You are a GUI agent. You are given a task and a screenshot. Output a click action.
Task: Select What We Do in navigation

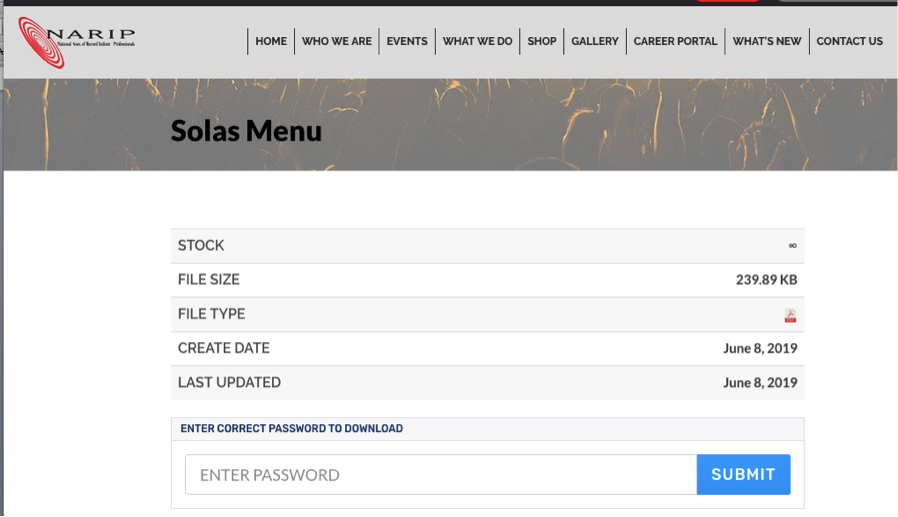[477, 41]
